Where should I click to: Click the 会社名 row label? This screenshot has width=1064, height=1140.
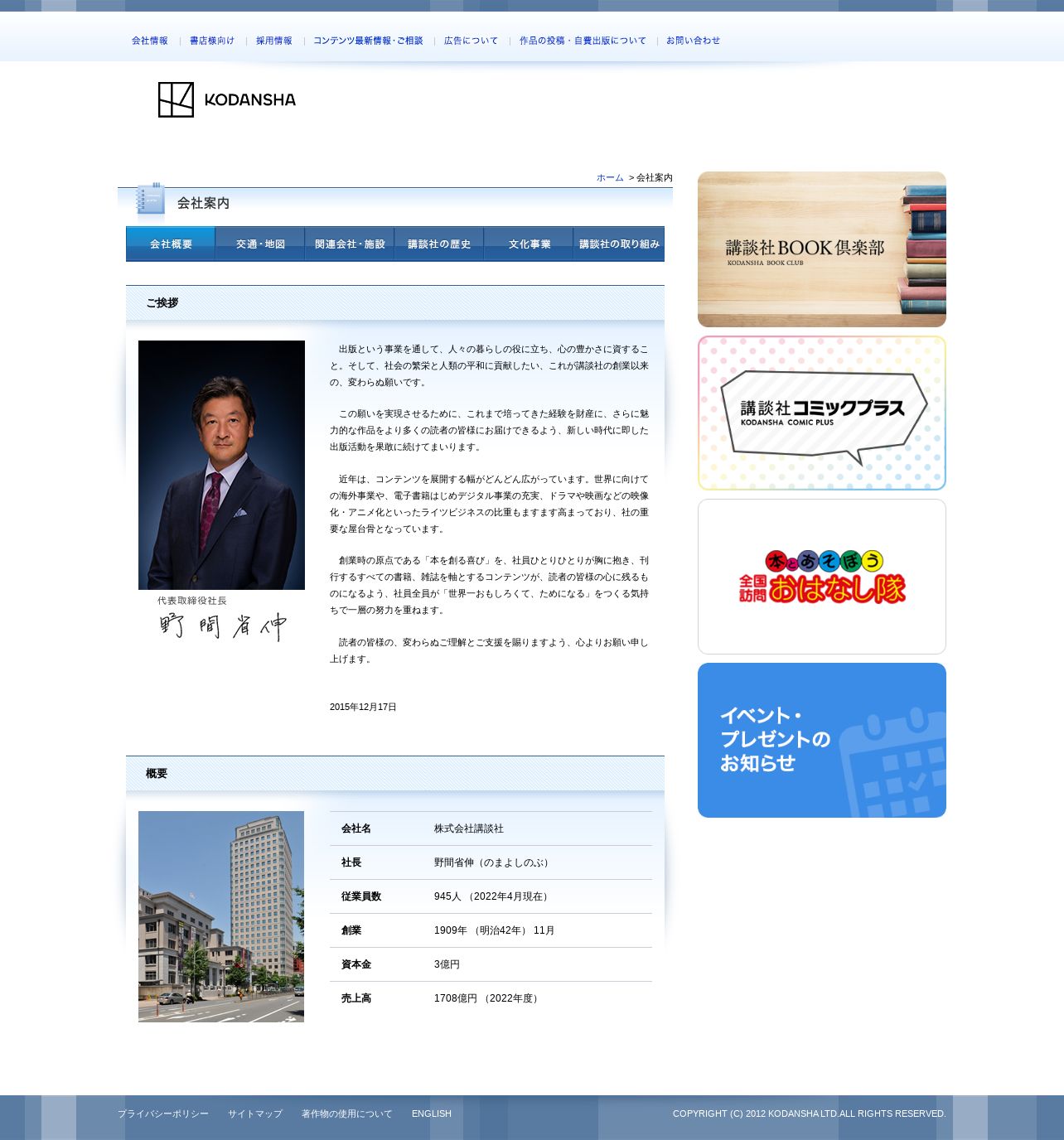tap(356, 829)
